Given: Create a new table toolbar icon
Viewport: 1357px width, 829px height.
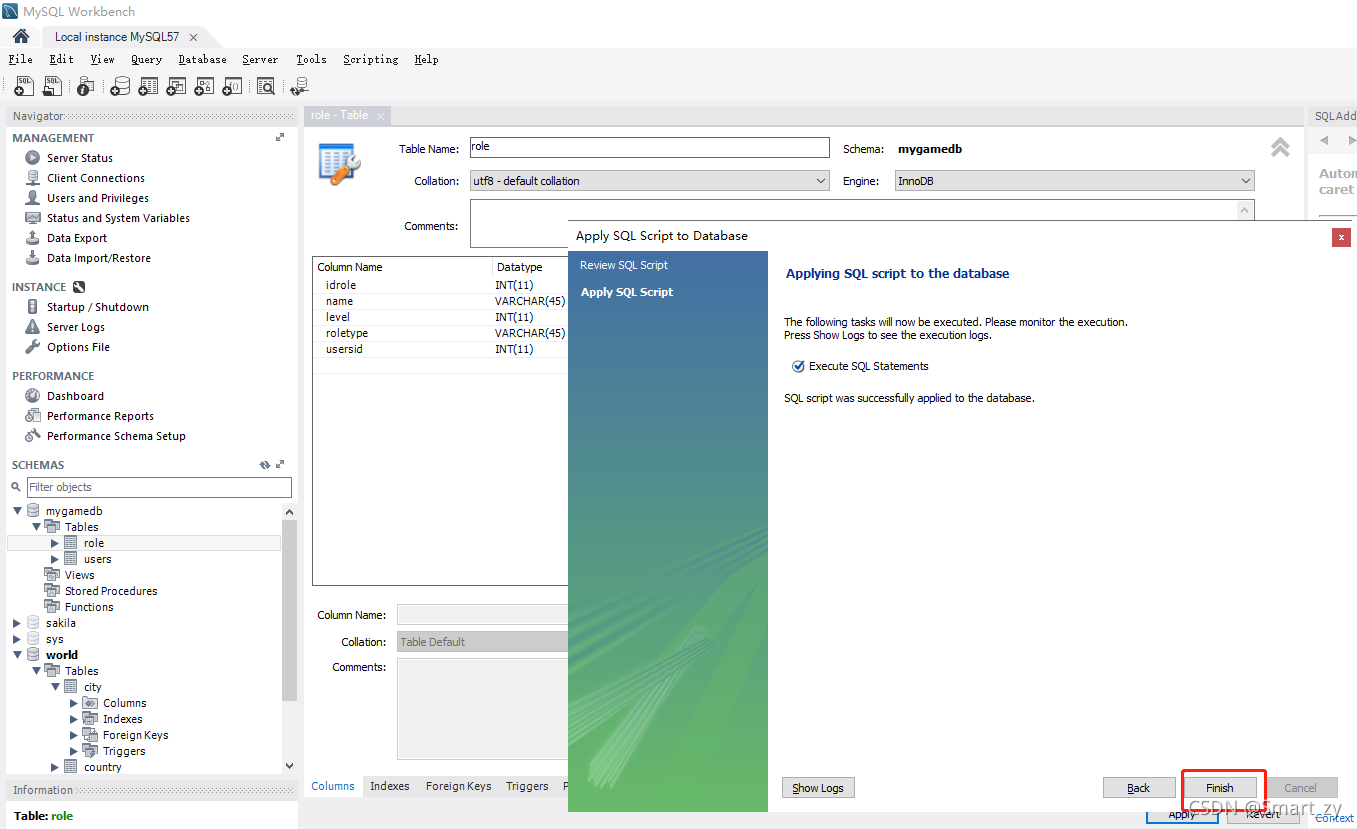Looking at the screenshot, I should coord(148,87).
